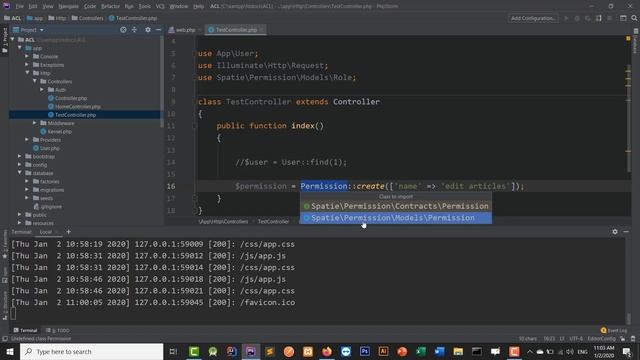The width and height of the screenshot is (640, 360).
Task: Expand the bootstrap folder
Action: point(20,156)
